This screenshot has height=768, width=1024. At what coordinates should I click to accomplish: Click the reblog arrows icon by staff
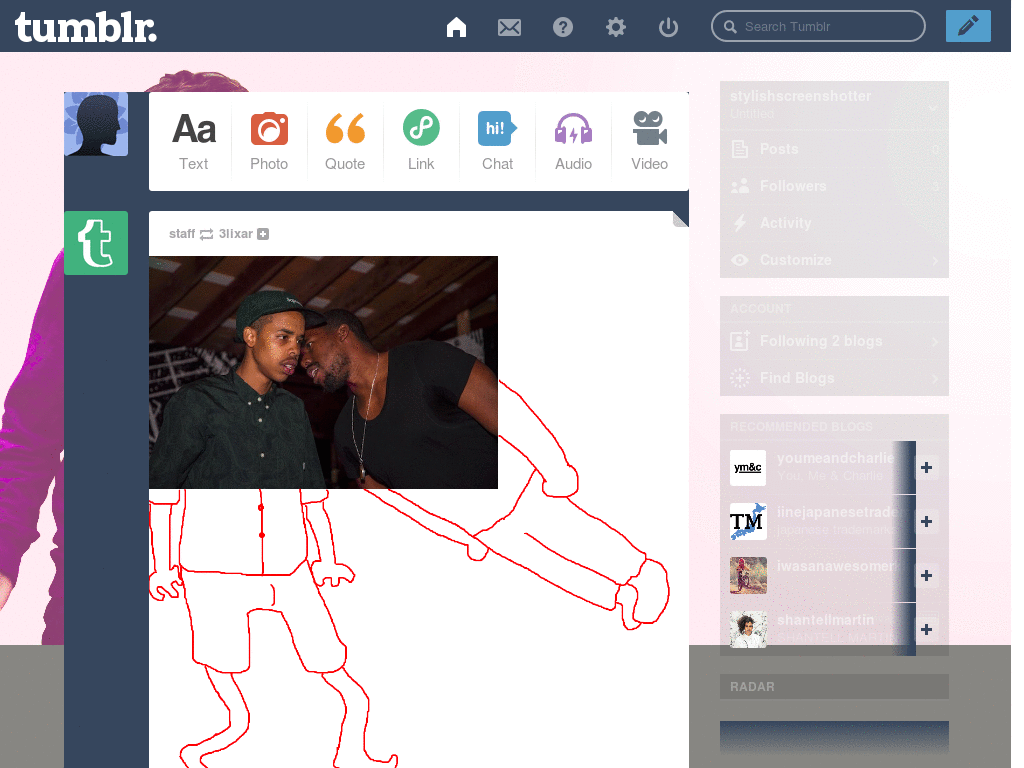[206, 234]
